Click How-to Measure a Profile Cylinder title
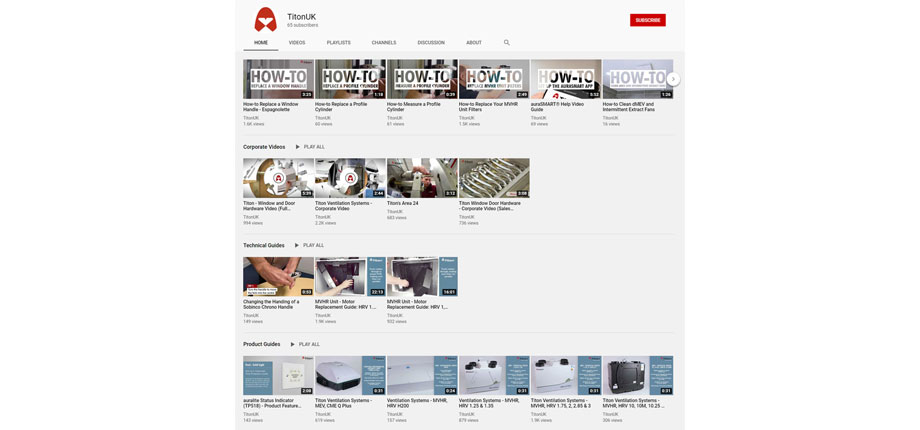This screenshot has height=430, width=920. 413,104
